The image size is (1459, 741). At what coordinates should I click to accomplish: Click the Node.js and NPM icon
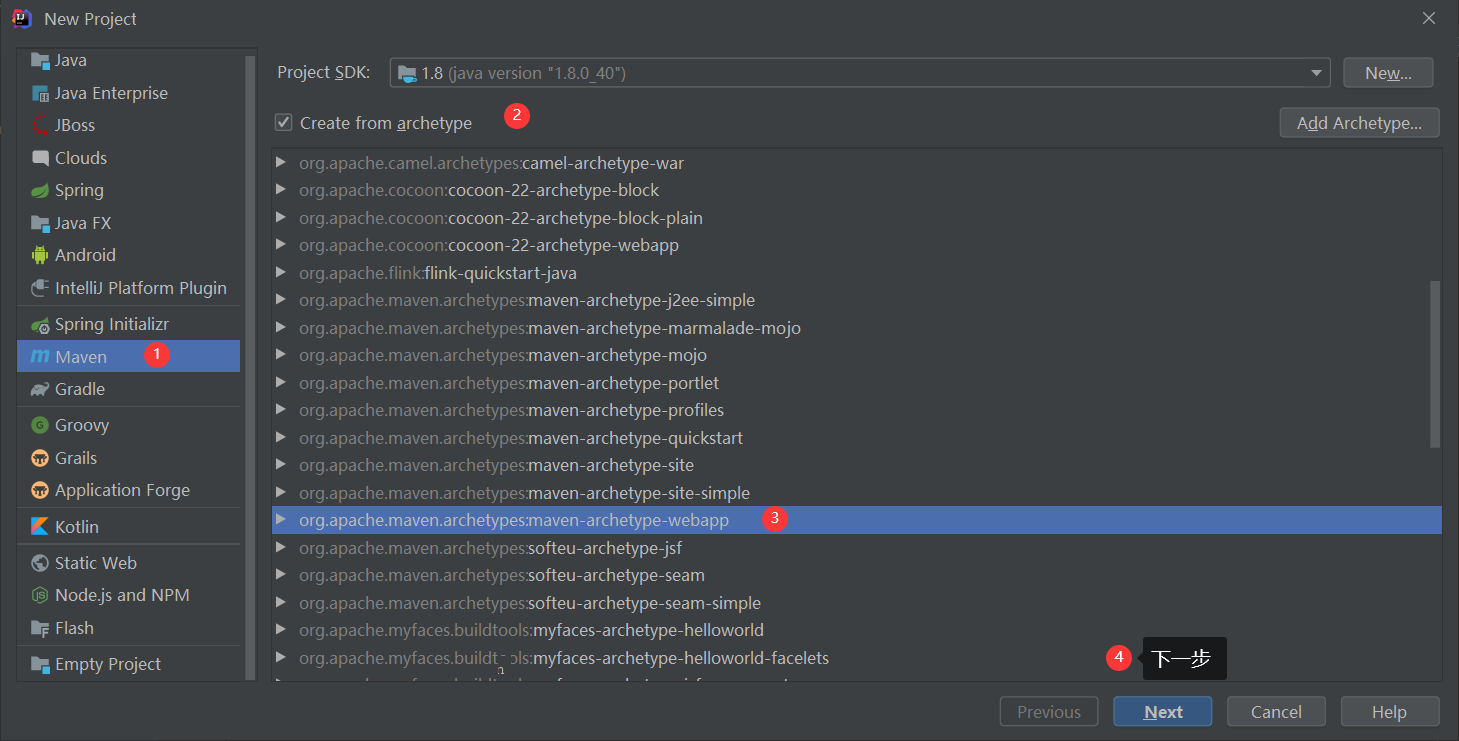[x=40, y=595]
